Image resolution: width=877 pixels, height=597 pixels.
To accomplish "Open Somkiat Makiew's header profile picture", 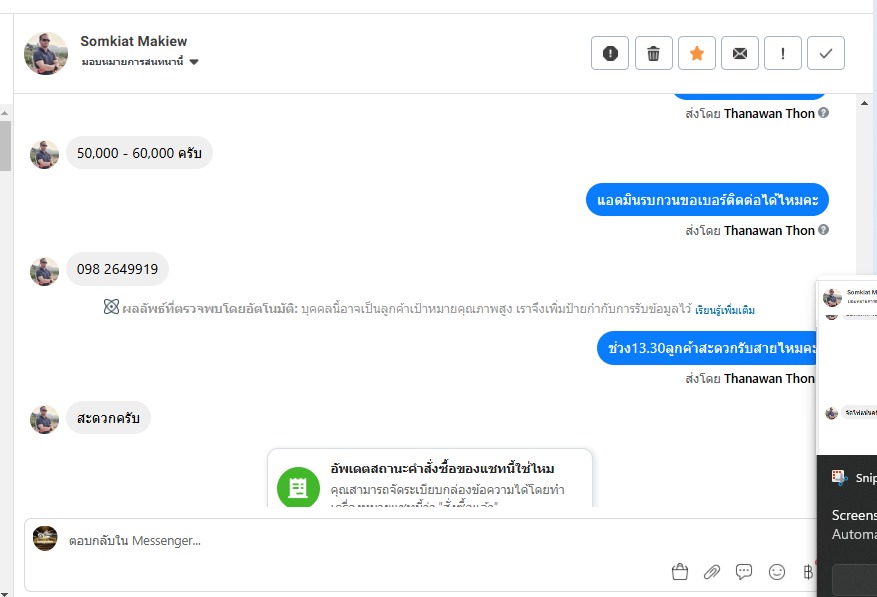I will click(x=46, y=53).
